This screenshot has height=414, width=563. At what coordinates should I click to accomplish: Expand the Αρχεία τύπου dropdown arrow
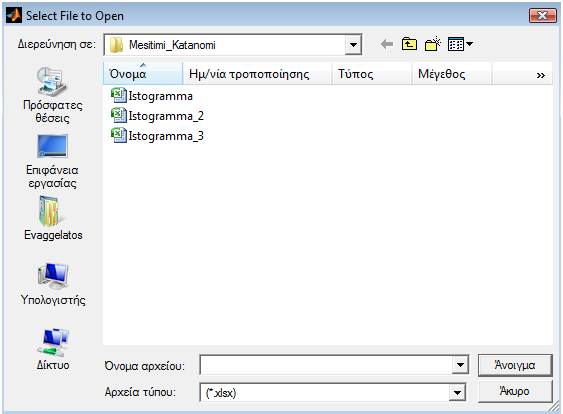457,392
